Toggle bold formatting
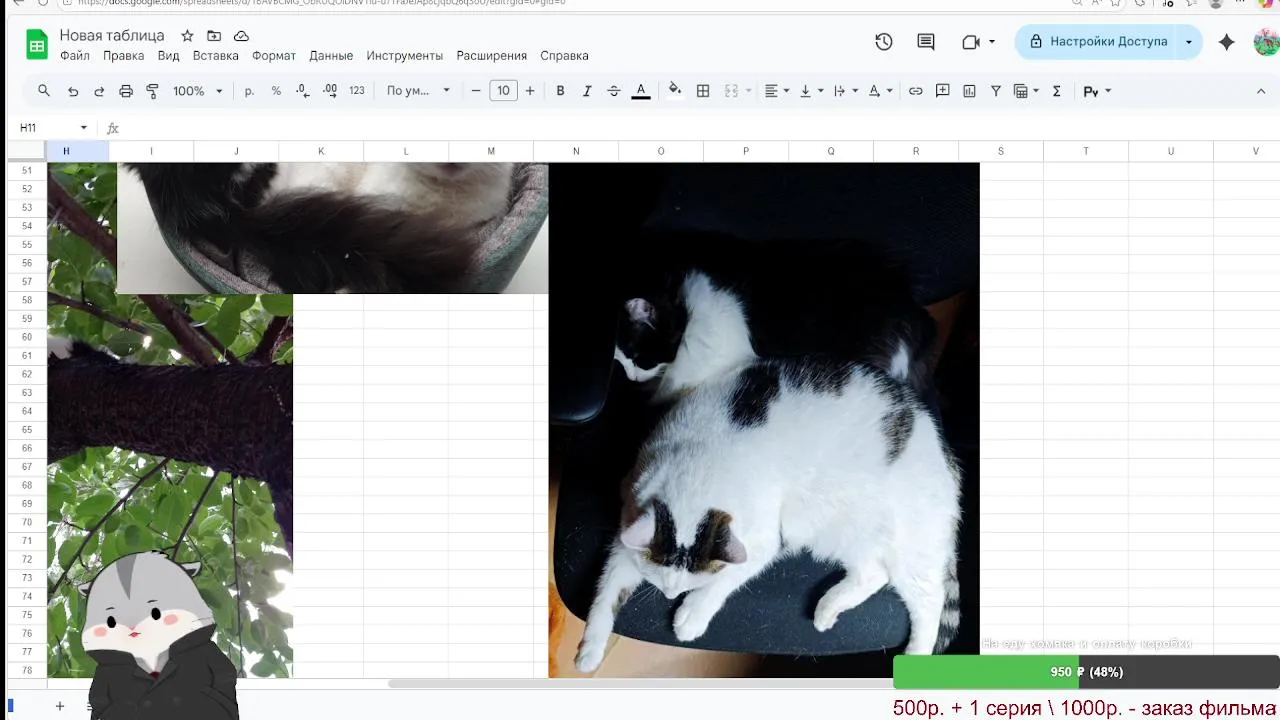The image size is (1280, 720). 560,91
